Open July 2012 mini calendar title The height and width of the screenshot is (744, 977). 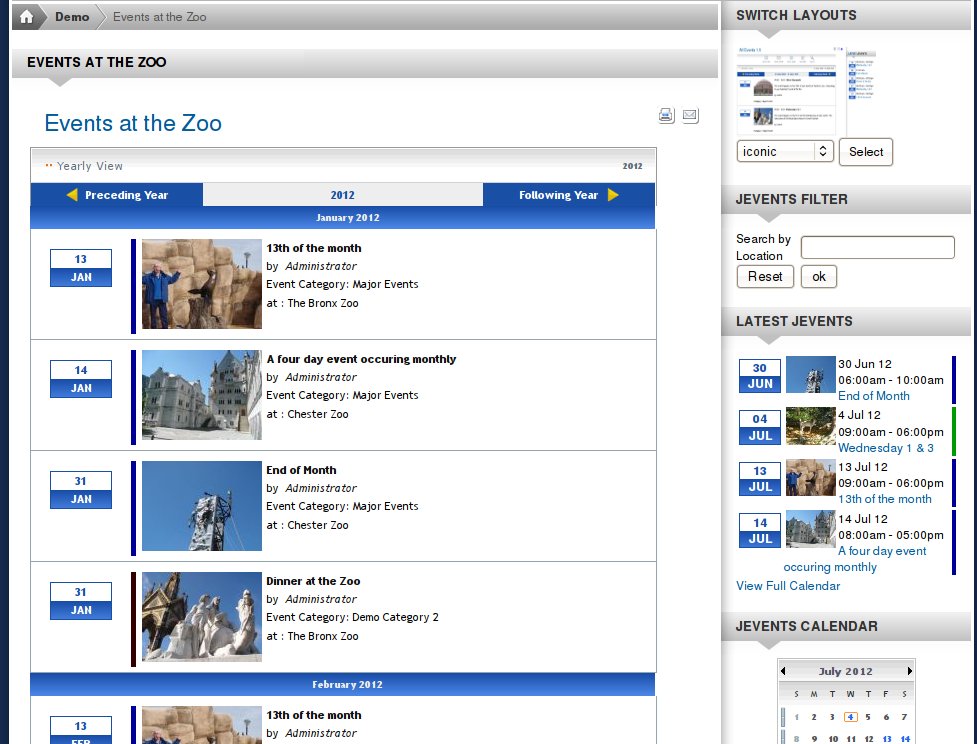click(846, 671)
